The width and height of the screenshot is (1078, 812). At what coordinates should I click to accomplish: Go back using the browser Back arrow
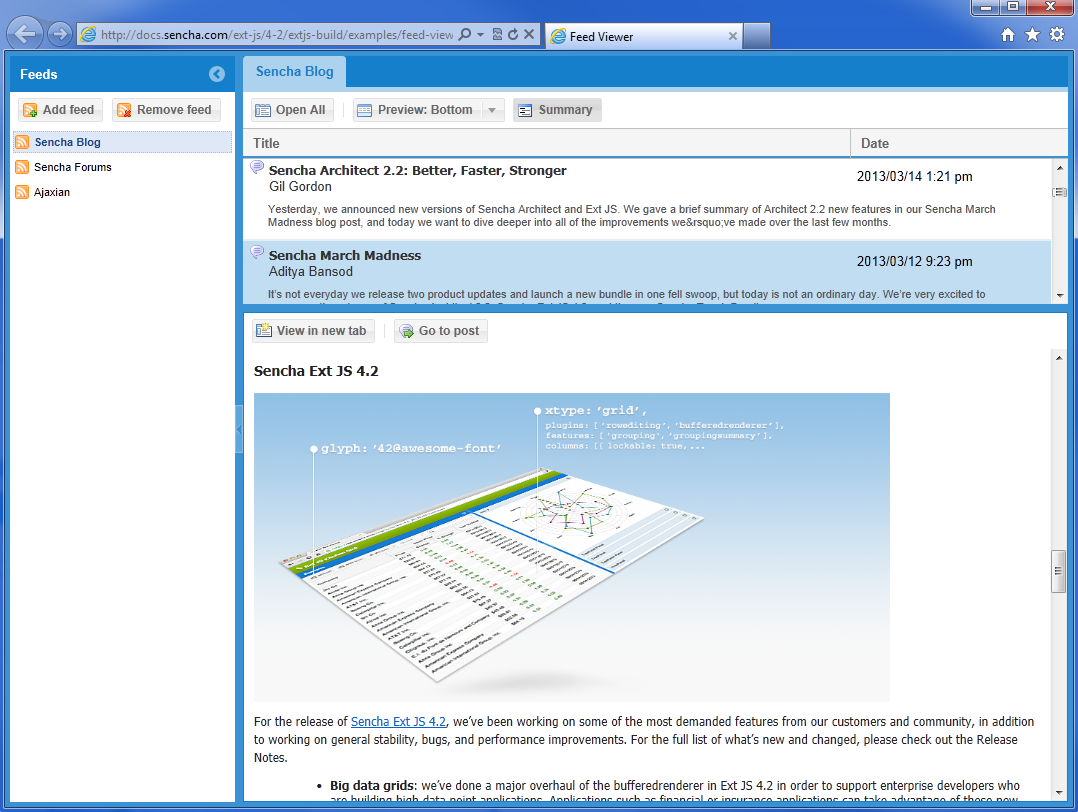(25, 34)
